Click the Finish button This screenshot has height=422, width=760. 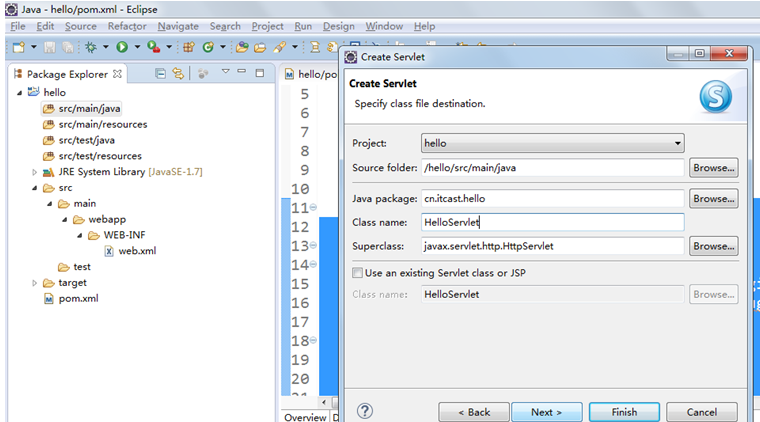624,412
